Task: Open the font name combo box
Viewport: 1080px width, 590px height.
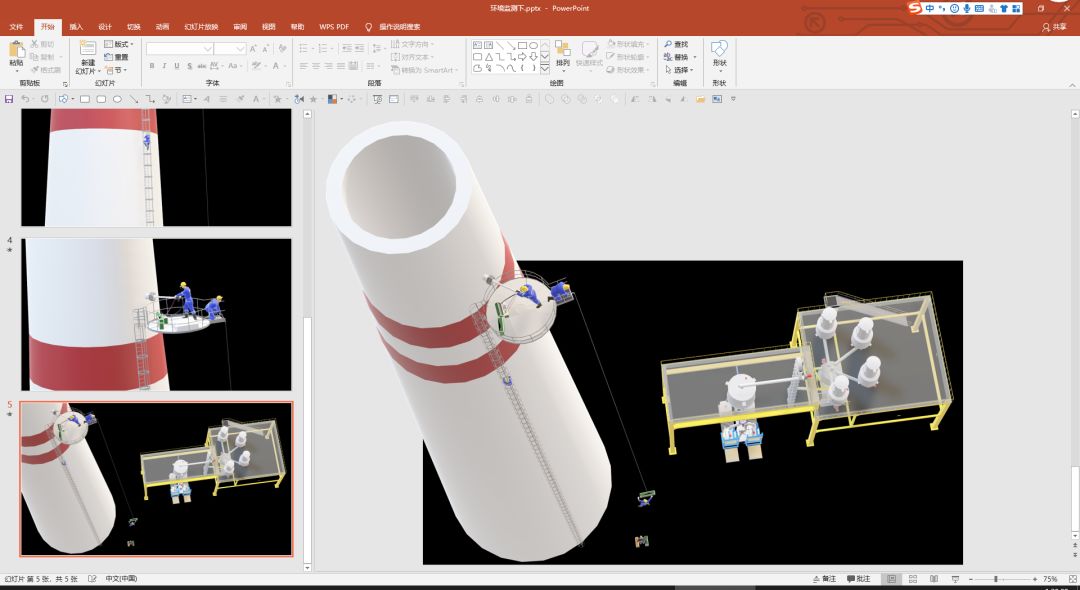Action: coord(179,49)
